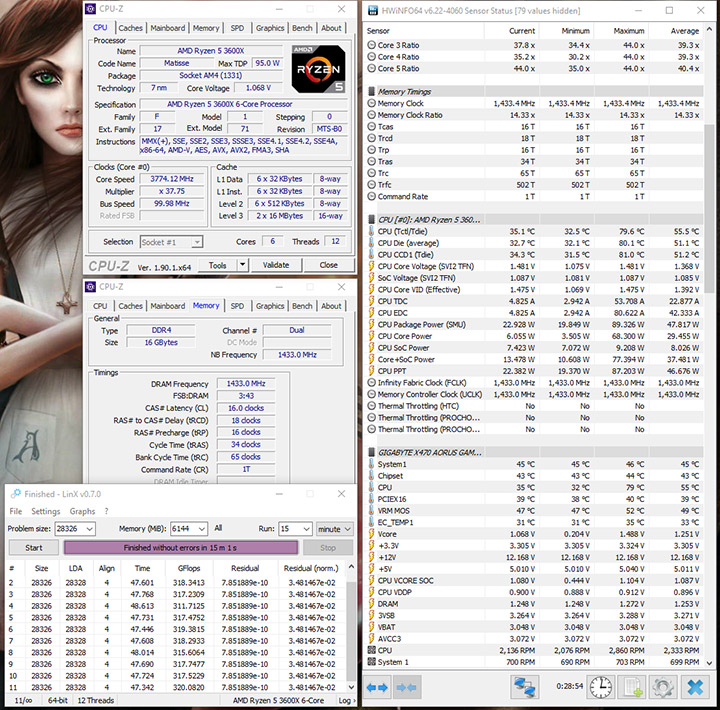720x710 pixels.
Task: Reset min/max values using the clock icon
Action: (x=601, y=687)
